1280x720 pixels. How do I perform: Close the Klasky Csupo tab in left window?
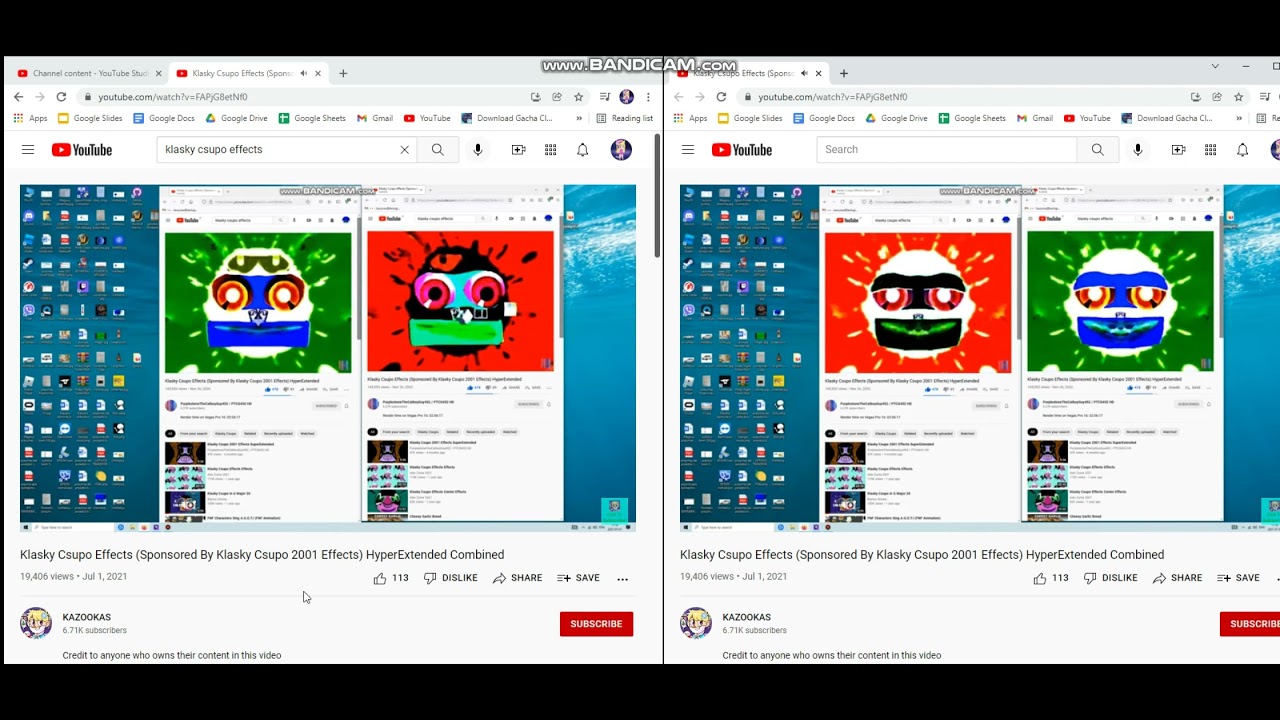pyautogui.click(x=319, y=73)
